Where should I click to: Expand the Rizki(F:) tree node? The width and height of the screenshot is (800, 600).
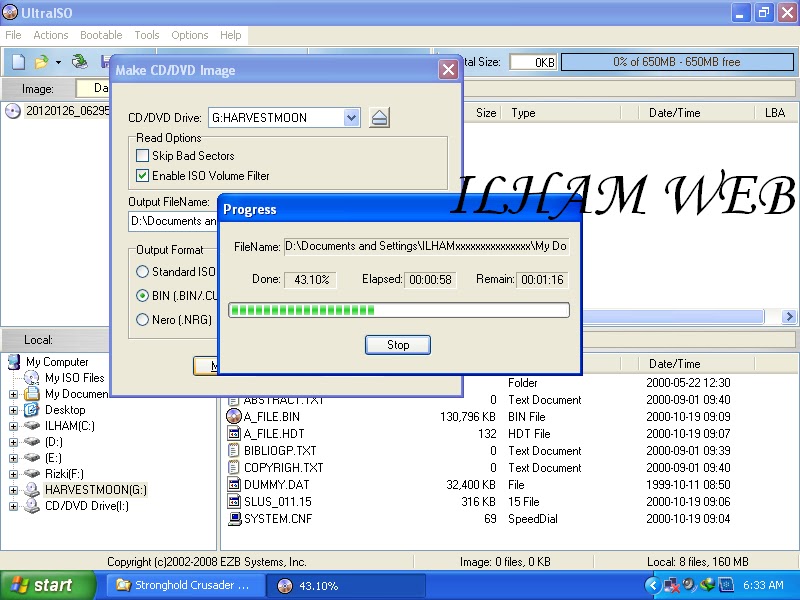pyautogui.click(x=14, y=474)
